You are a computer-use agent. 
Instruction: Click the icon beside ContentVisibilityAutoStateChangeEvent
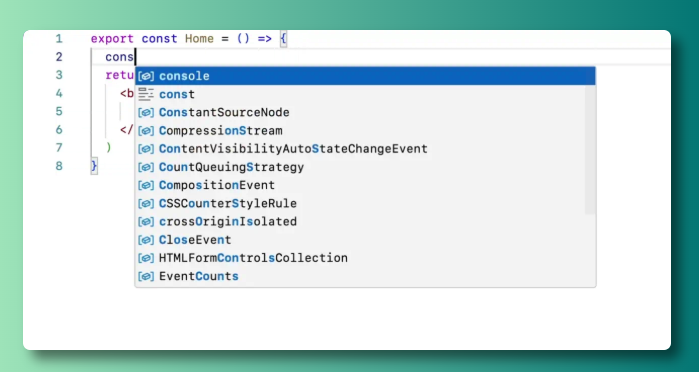[146, 149]
